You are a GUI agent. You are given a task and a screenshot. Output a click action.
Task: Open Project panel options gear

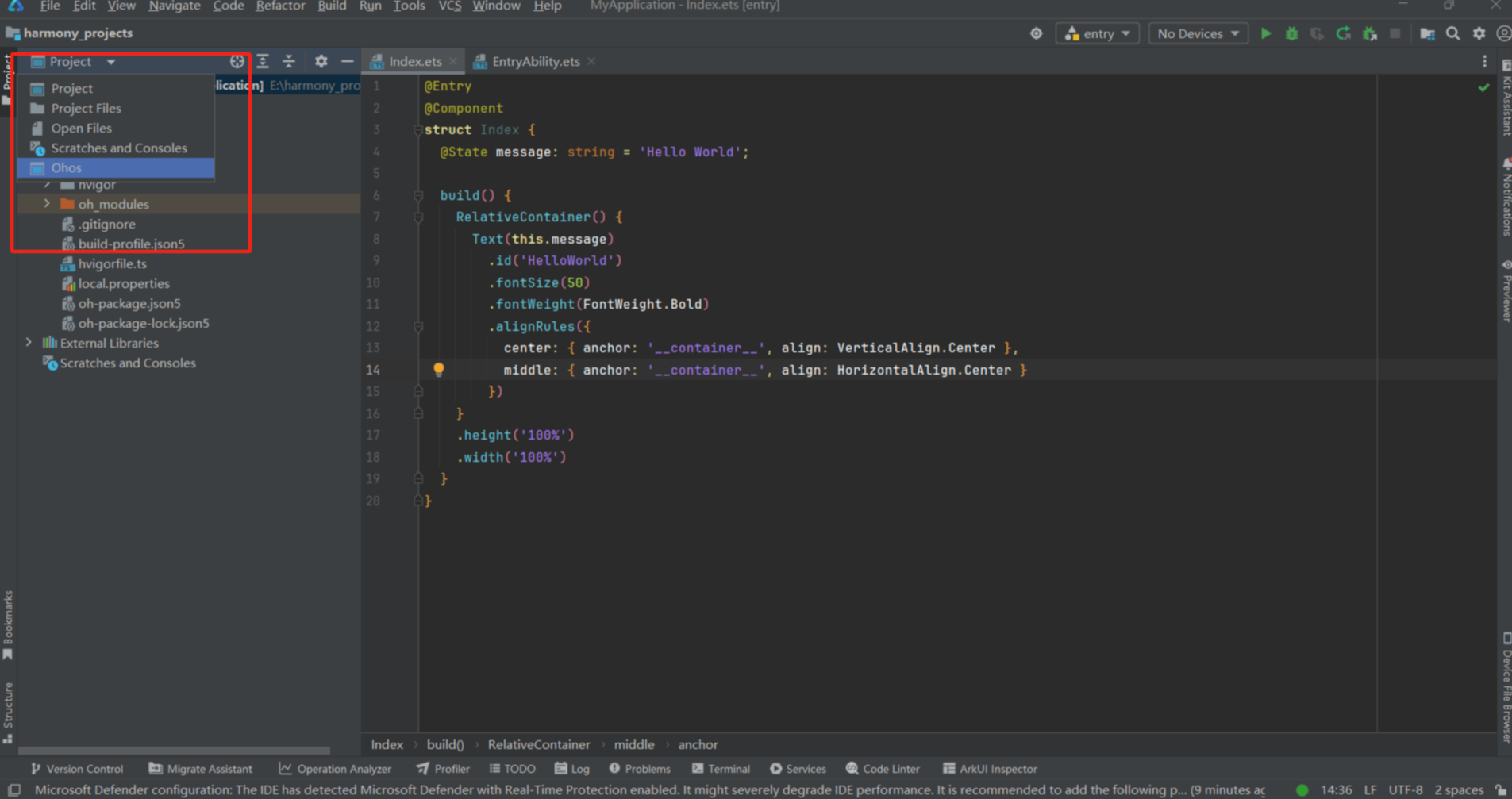(x=321, y=61)
